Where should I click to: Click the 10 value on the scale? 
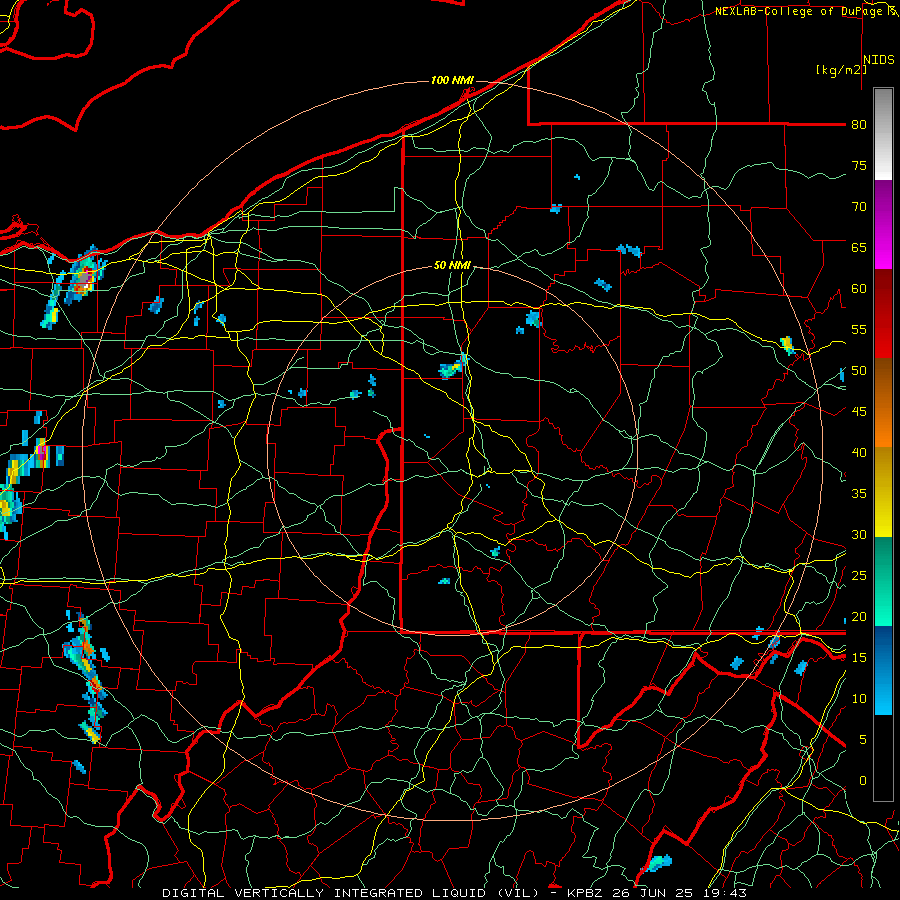click(859, 699)
